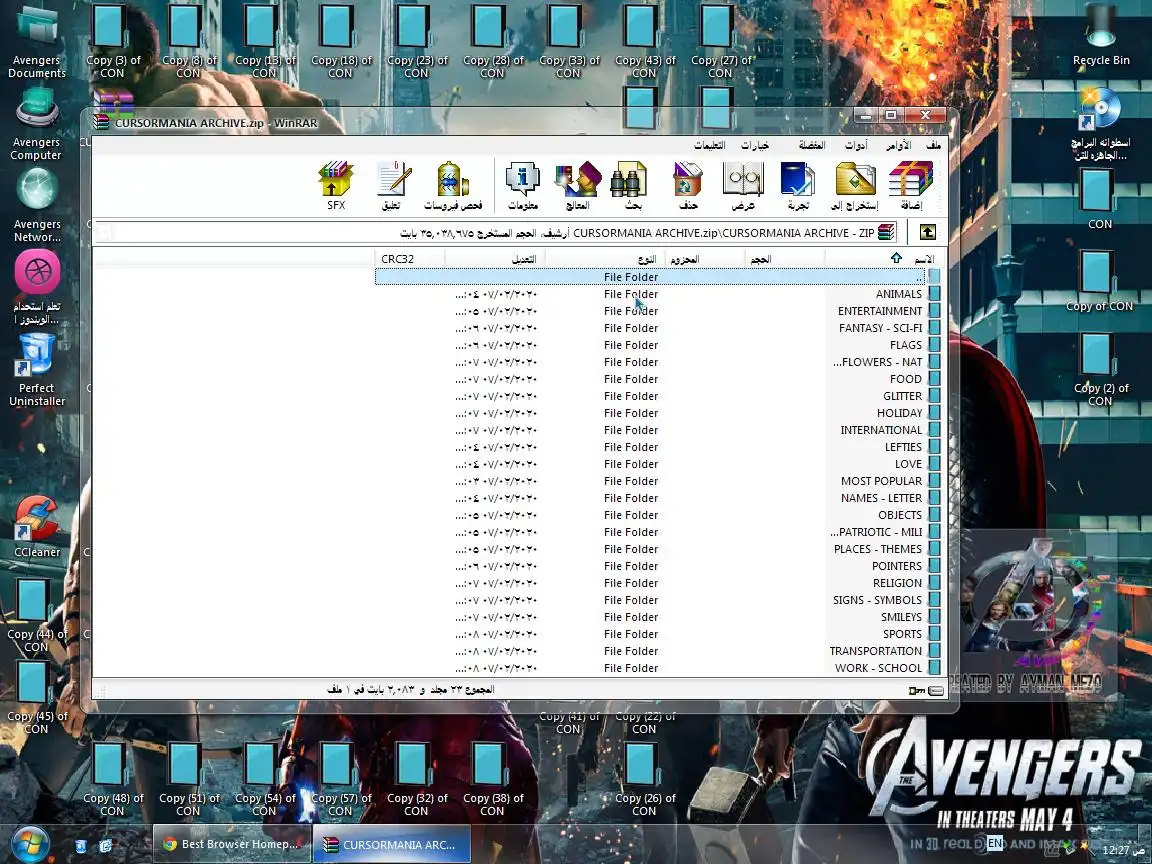Viewport: 1152px width, 864px height.
Task: Select the POINTERS folder row
Action: tap(658, 566)
